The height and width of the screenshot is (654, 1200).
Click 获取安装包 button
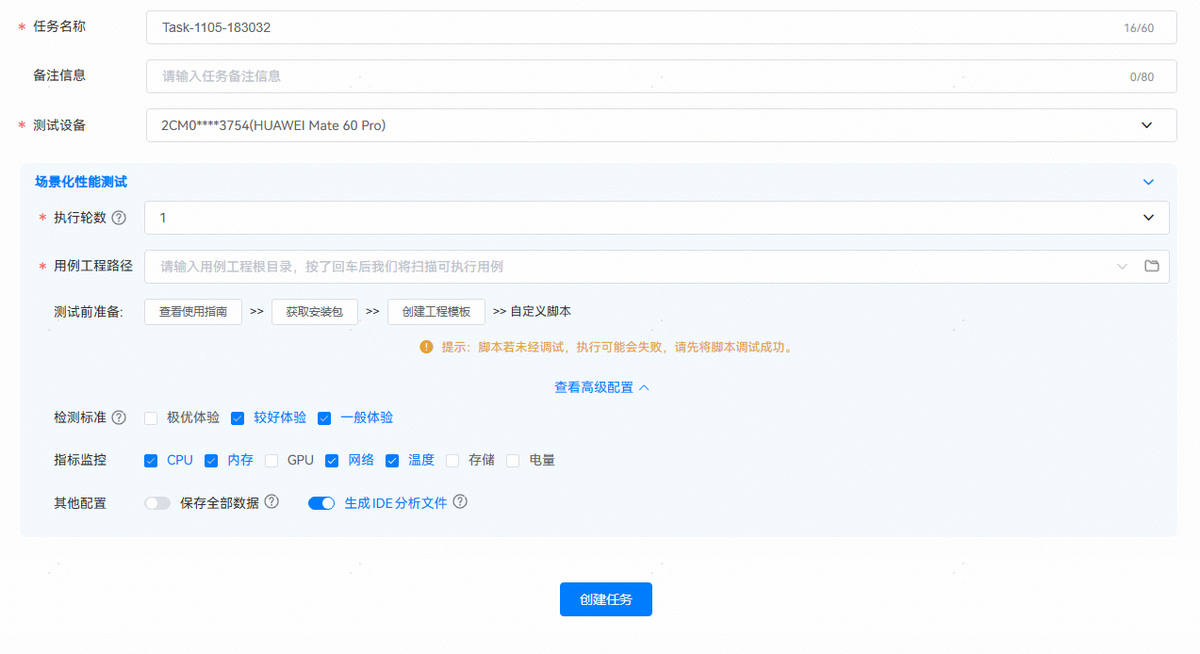tap(314, 312)
